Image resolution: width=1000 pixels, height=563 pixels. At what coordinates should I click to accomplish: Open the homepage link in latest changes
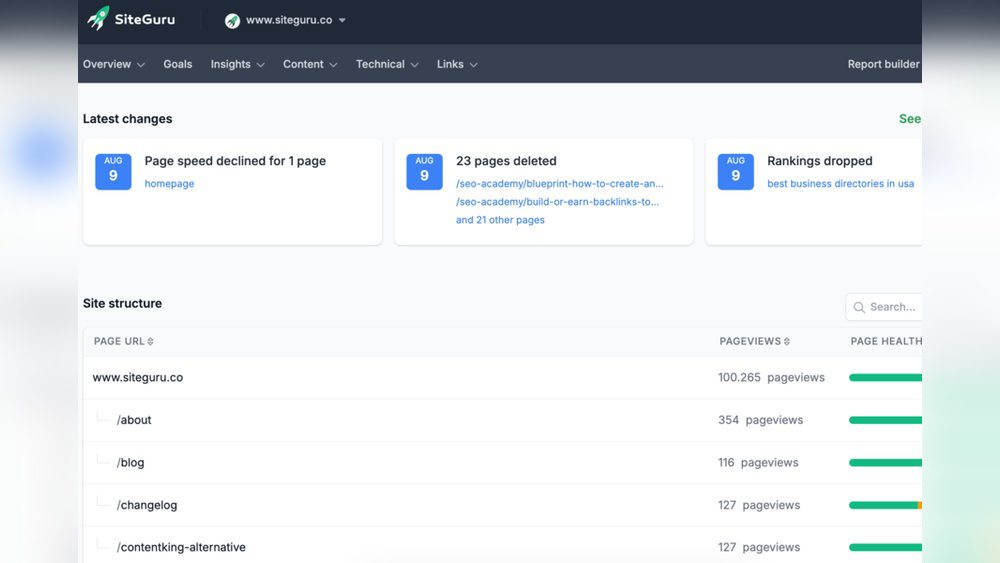(x=169, y=184)
